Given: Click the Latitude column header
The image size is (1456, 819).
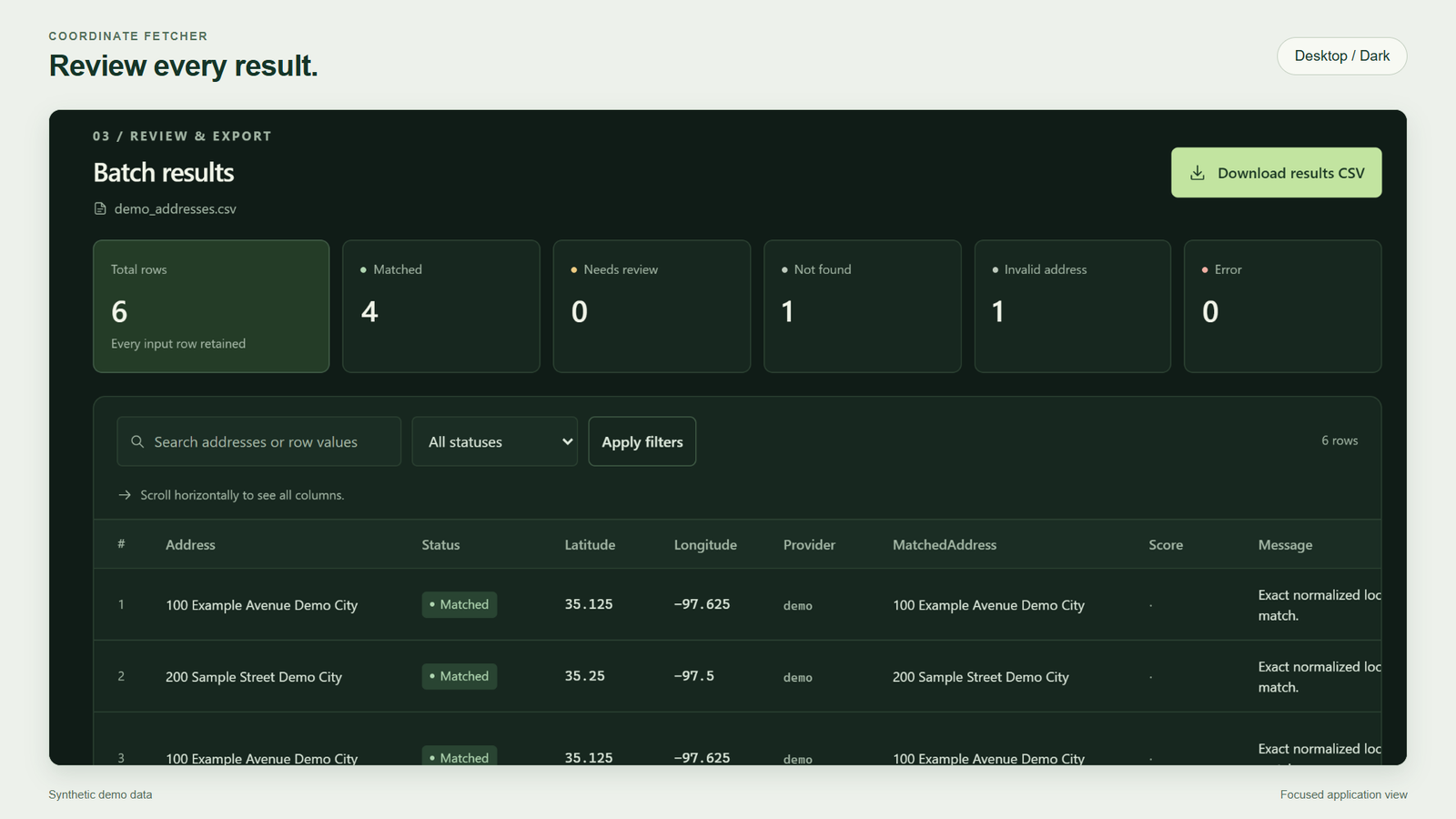Looking at the screenshot, I should pyautogui.click(x=590, y=545).
